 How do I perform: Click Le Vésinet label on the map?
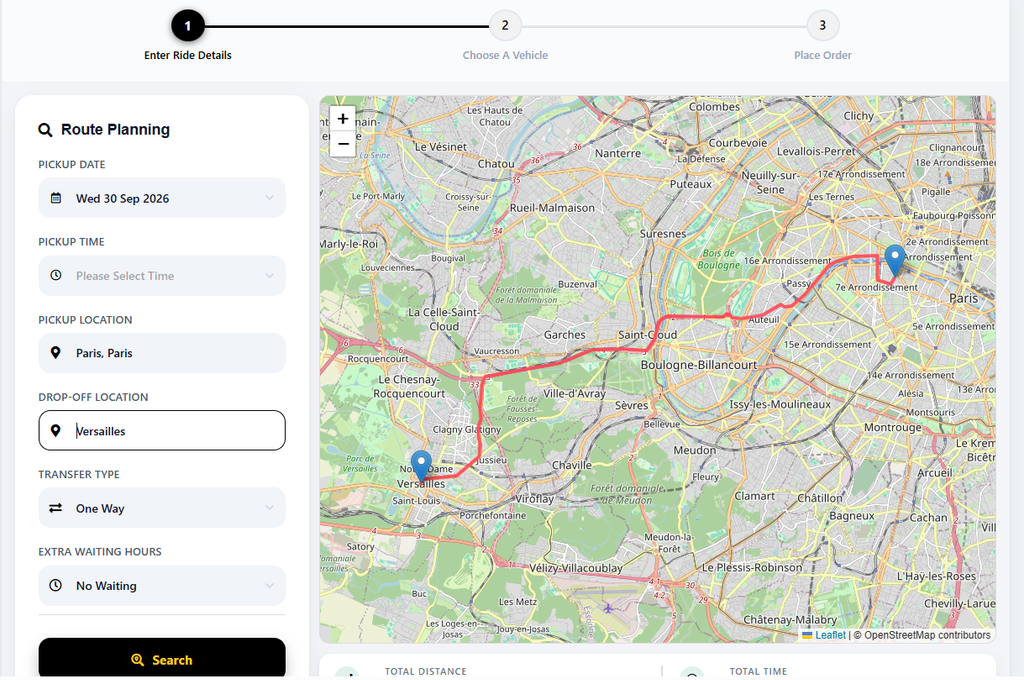441,148
